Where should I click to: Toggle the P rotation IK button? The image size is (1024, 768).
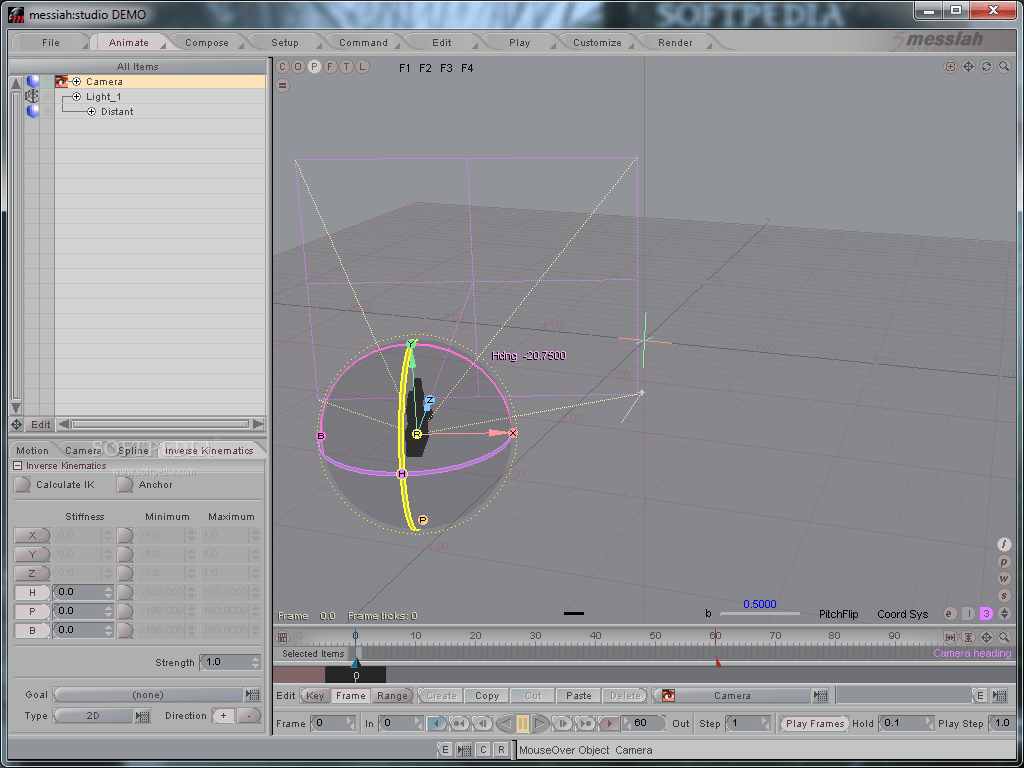coord(31,611)
